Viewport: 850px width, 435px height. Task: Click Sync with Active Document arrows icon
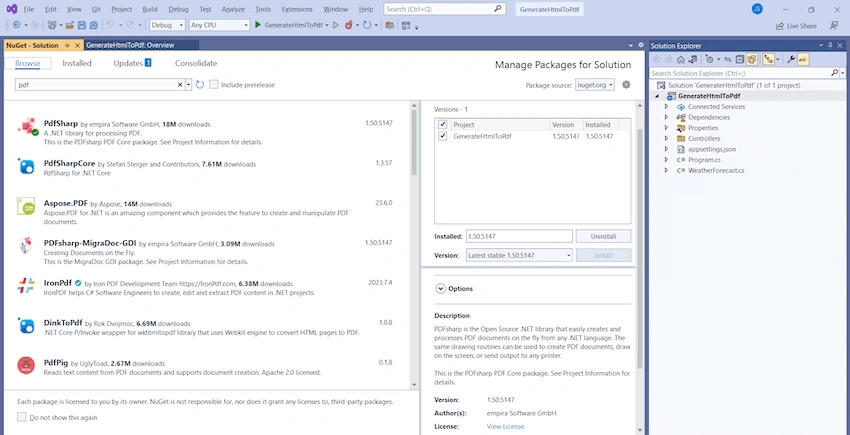click(x=727, y=60)
